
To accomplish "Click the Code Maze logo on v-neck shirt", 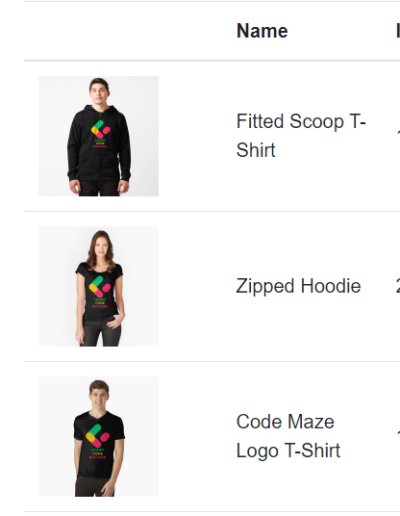I will 98,436.
